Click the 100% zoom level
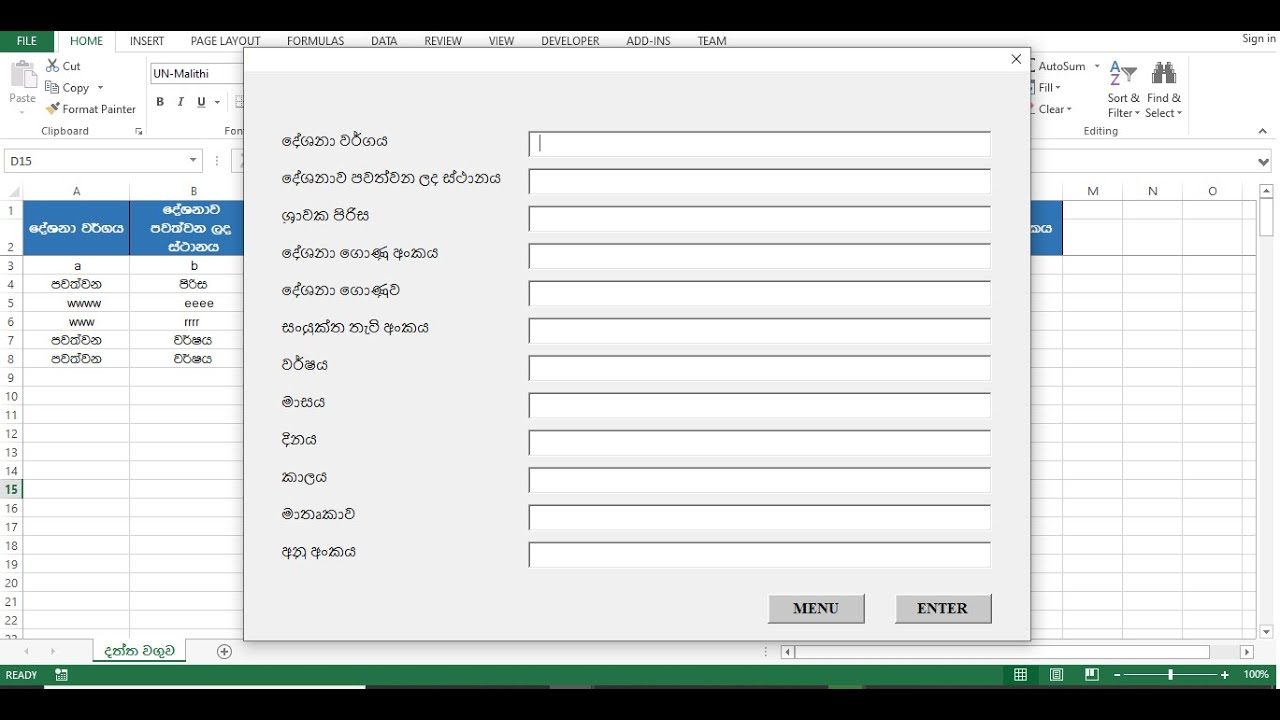This screenshot has height=720, width=1280. (x=1256, y=675)
